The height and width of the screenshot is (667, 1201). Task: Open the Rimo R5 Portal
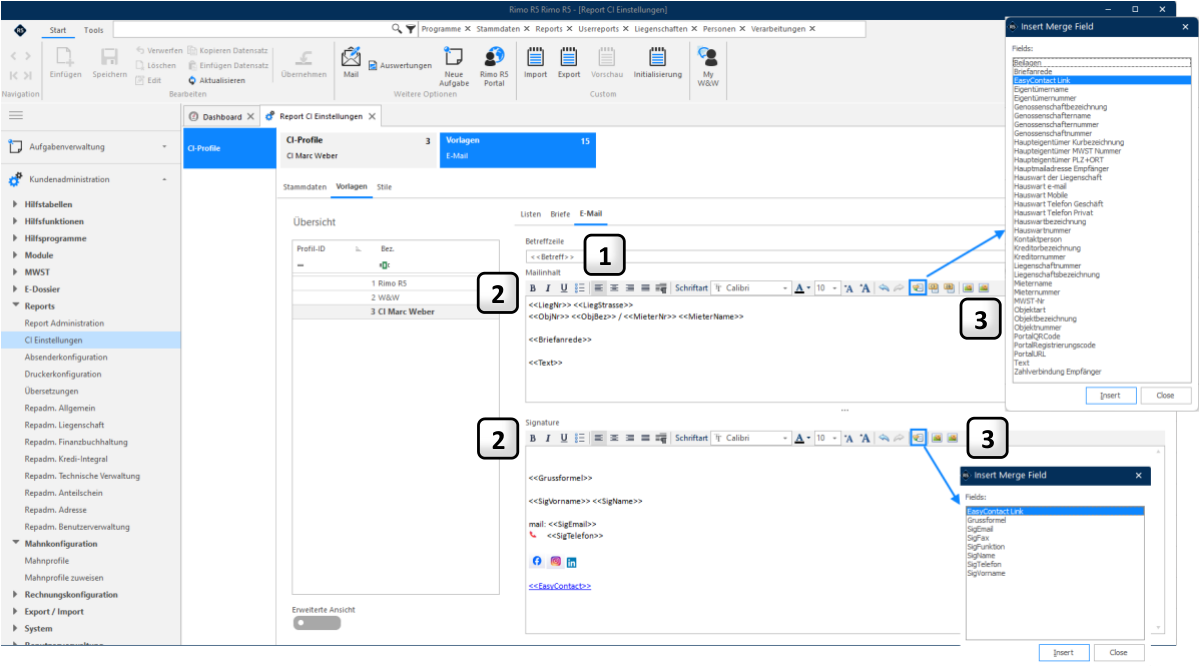click(494, 66)
